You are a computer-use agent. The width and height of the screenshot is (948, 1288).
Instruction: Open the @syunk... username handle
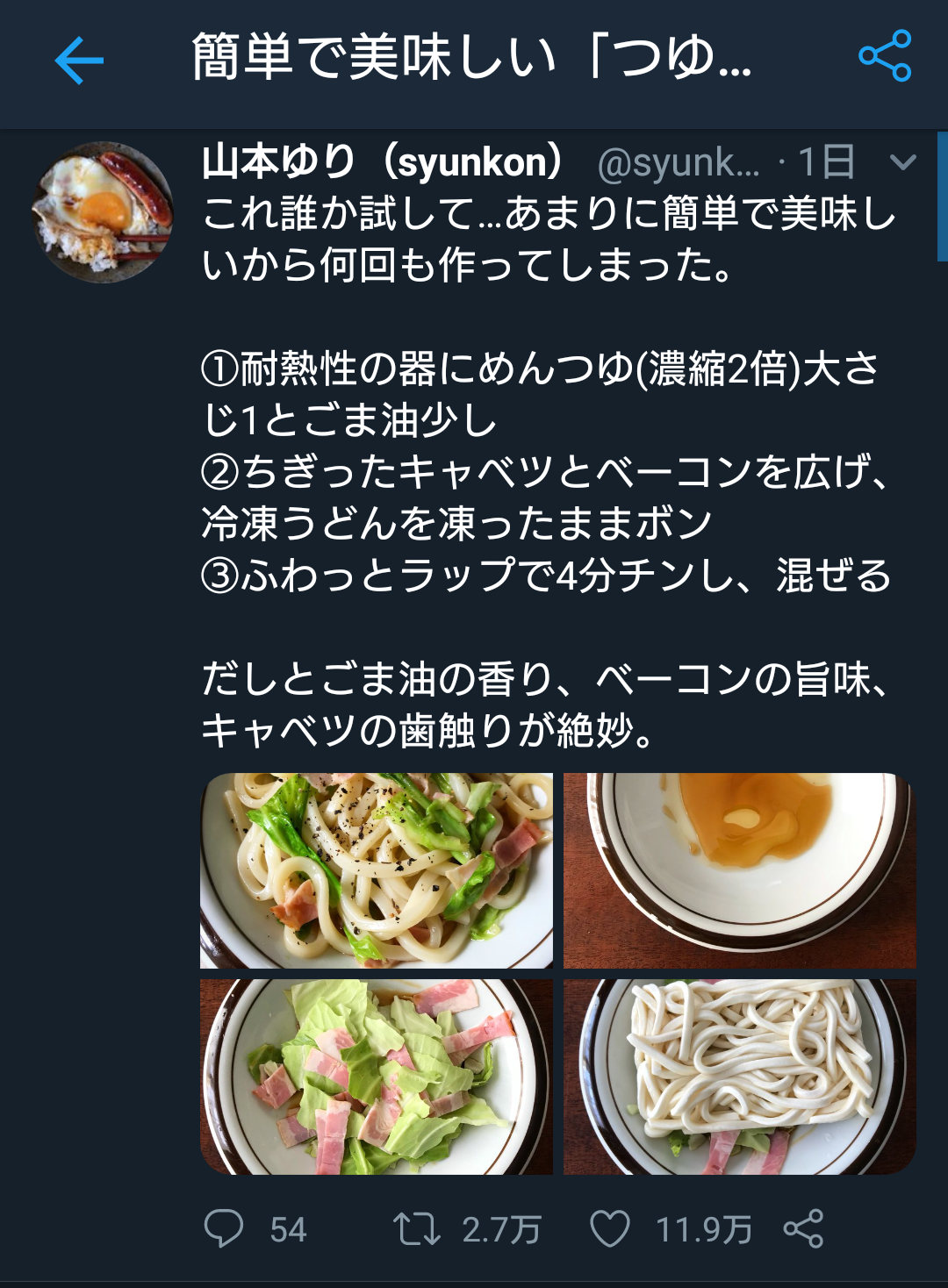[x=679, y=163]
